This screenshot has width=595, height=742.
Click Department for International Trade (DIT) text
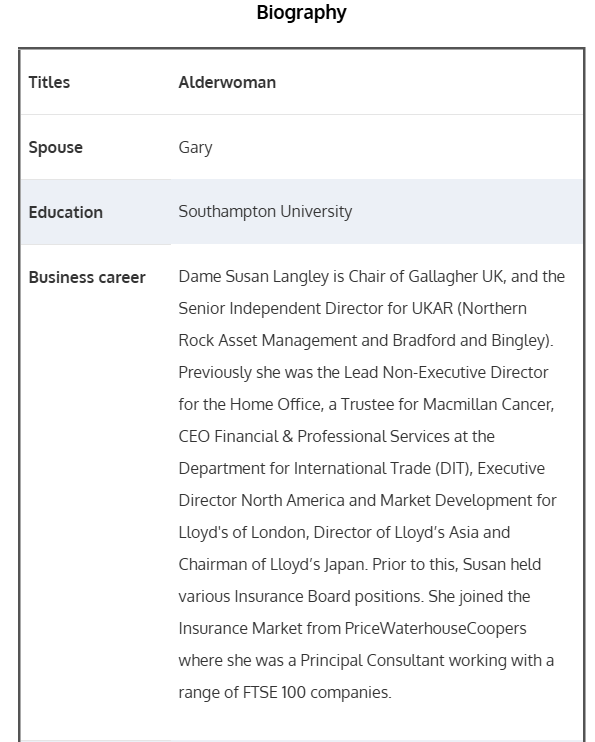pyautogui.click(x=325, y=468)
